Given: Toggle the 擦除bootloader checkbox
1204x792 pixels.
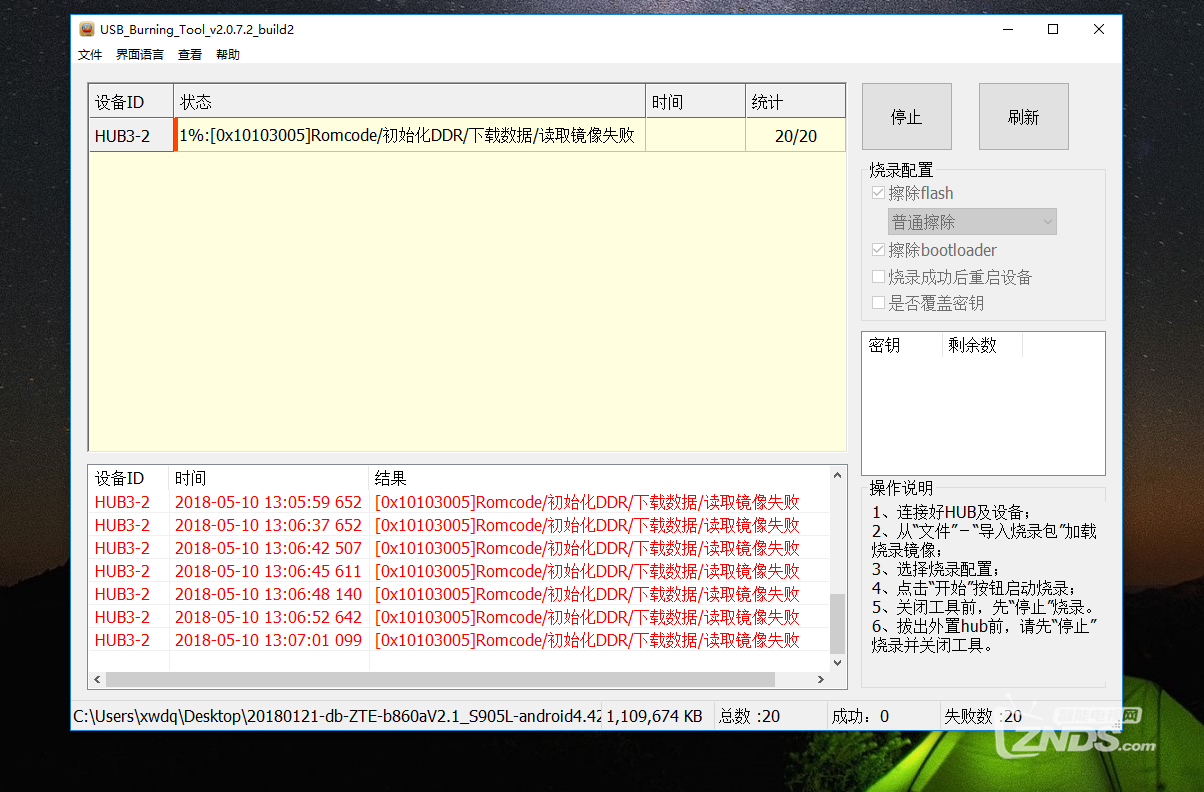Looking at the screenshot, I should (x=878, y=250).
